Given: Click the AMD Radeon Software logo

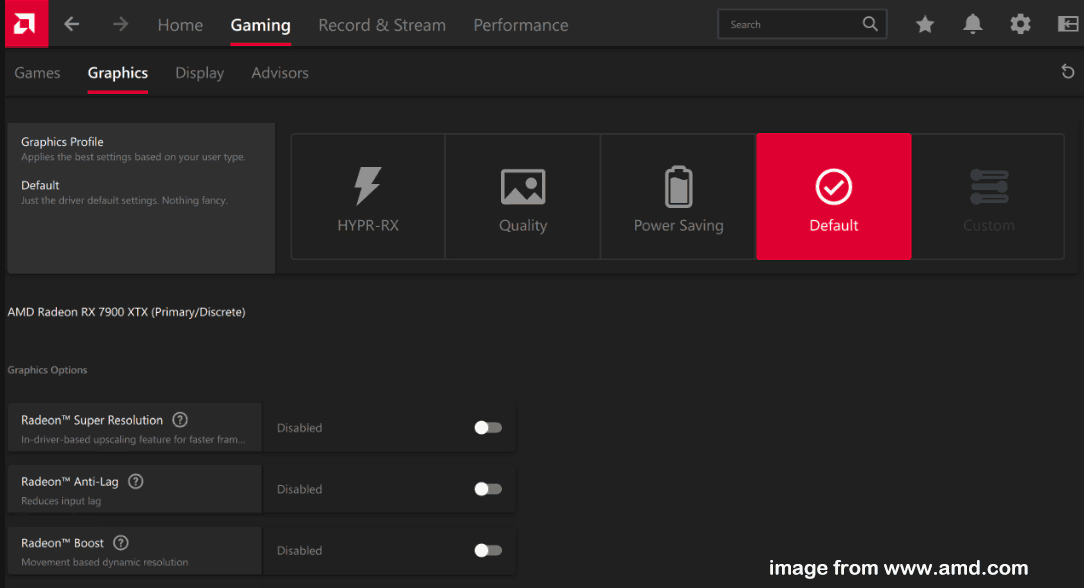Looking at the screenshot, I should point(26,24).
